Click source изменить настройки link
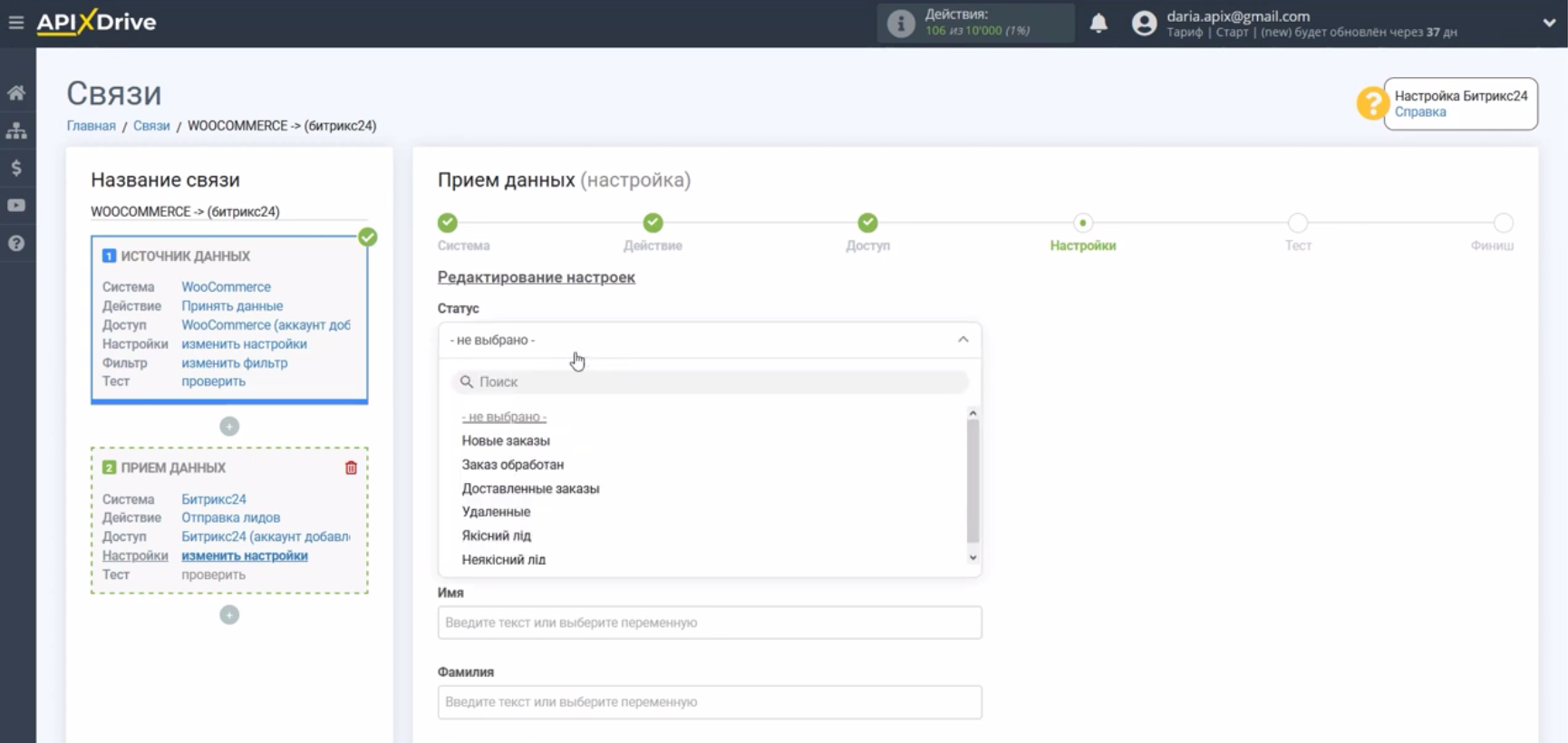This screenshot has height=743, width=1568. 244,344
